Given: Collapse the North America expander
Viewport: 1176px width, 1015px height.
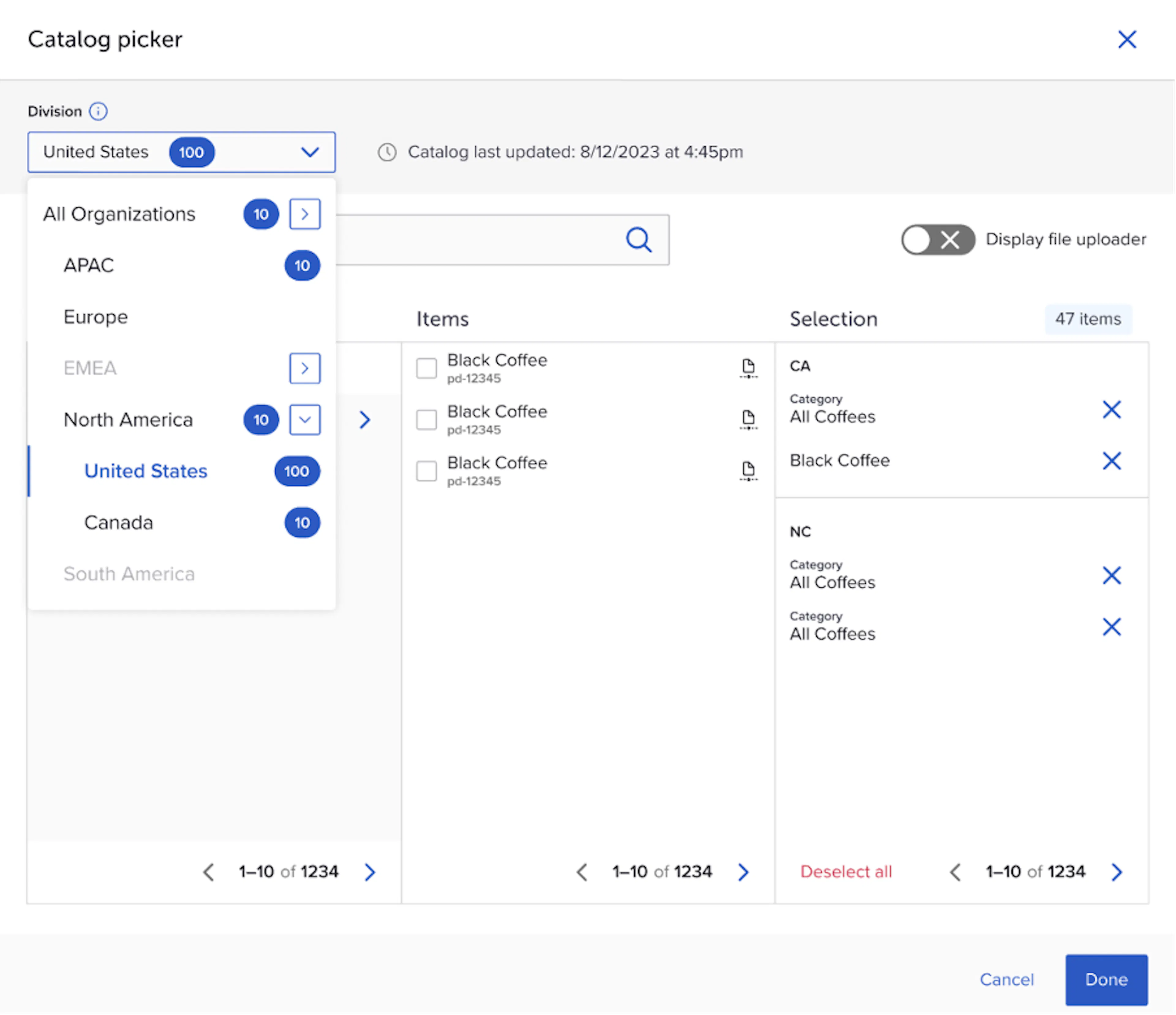Looking at the screenshot, I should pos(305,419).
